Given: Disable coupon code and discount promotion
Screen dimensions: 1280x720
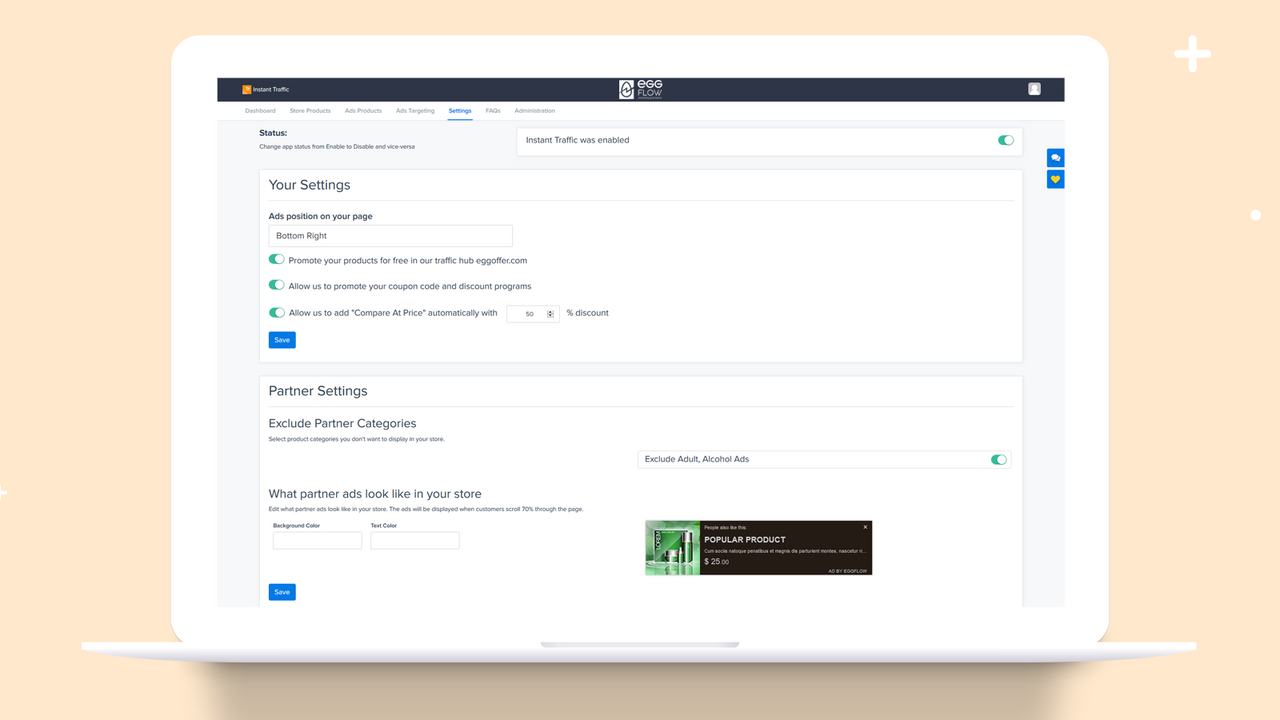Looking at the screenshot, I should pyautogui.click(x=276, y=284).
